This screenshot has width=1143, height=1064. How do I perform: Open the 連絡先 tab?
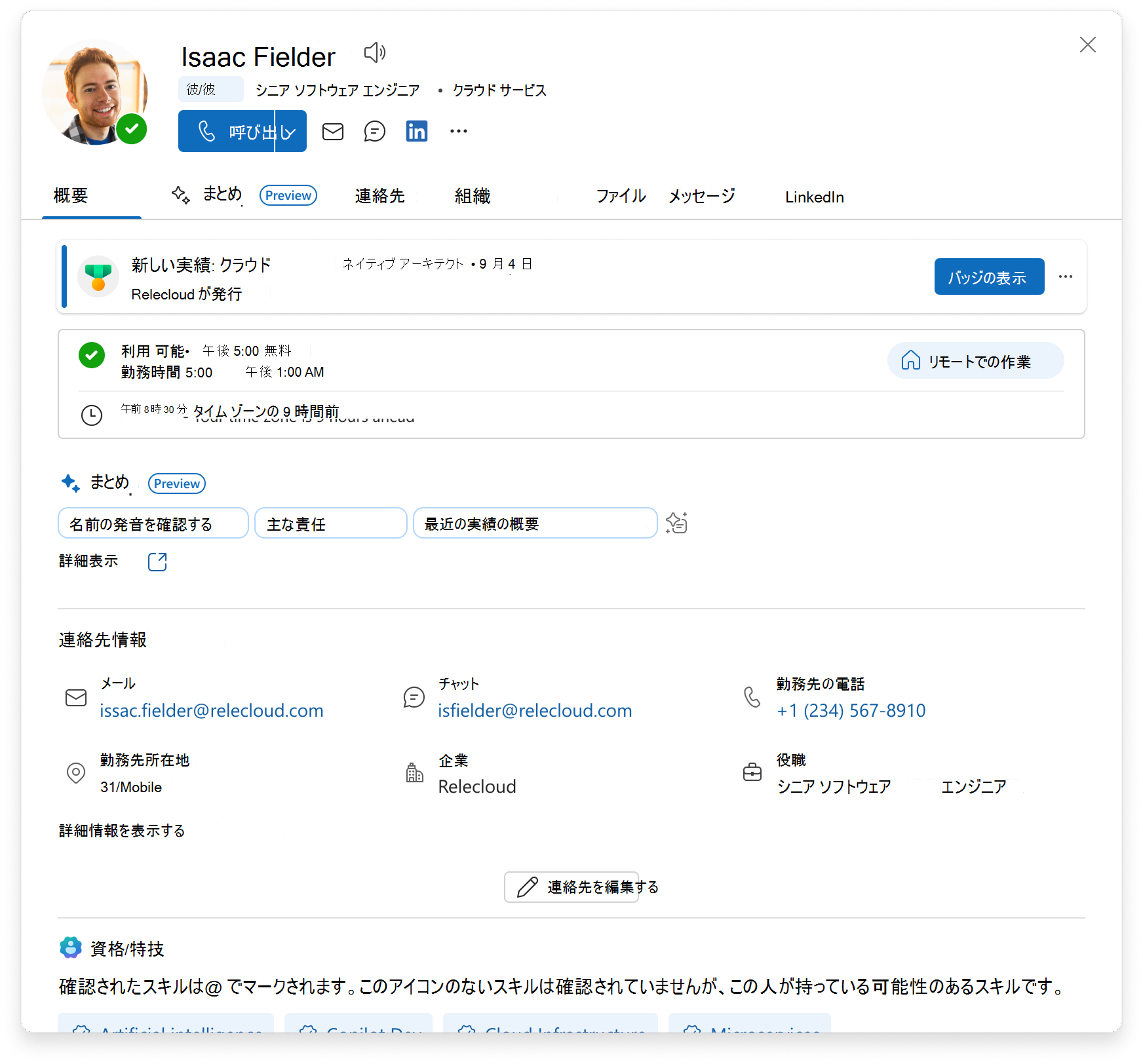coord(380,196)
